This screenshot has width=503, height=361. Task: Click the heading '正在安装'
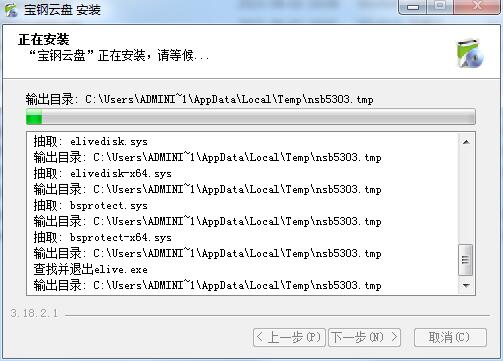pyautogui.click(x=44, y=40)
